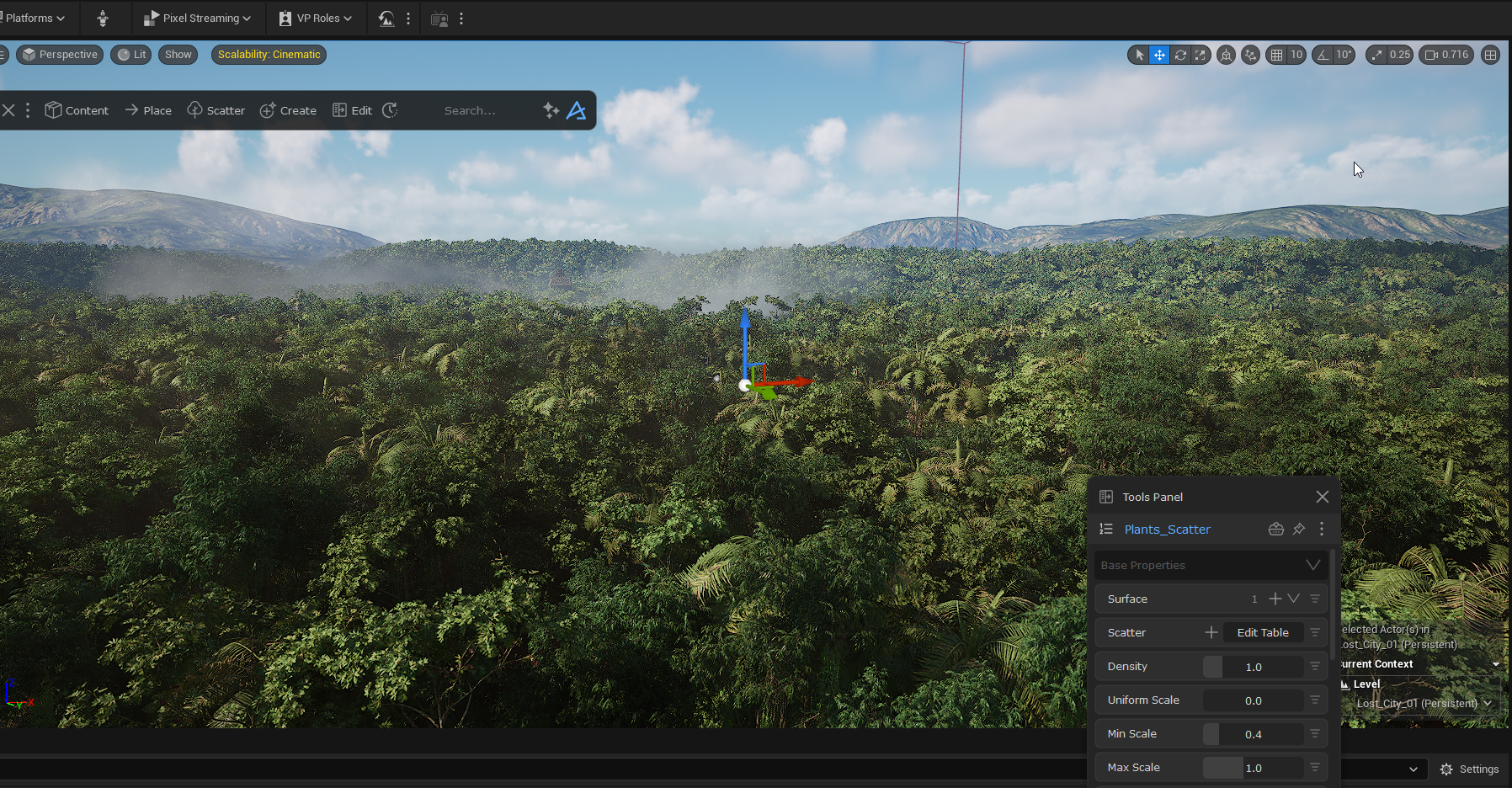Toggle scale snapping icon
This screenshot has height=788, width=1512.
tap(1376, 55)
